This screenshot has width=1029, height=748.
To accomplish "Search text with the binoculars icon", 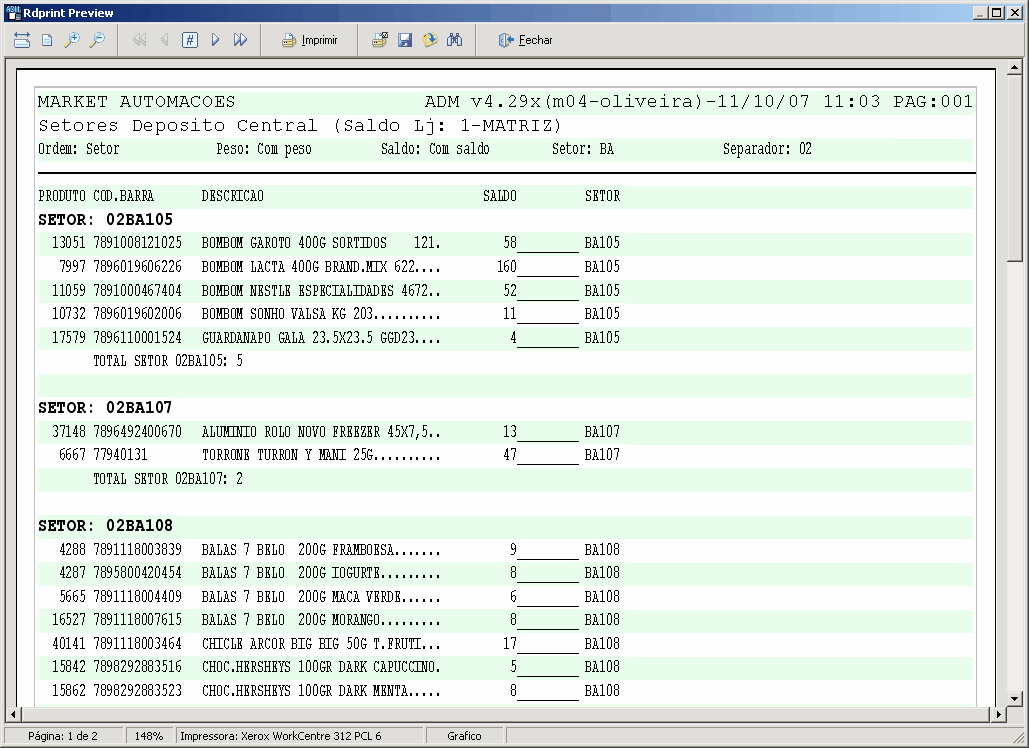I will coord(455,40).
